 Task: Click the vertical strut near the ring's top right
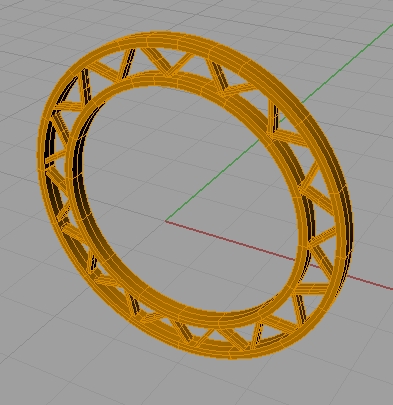(274, 118)
